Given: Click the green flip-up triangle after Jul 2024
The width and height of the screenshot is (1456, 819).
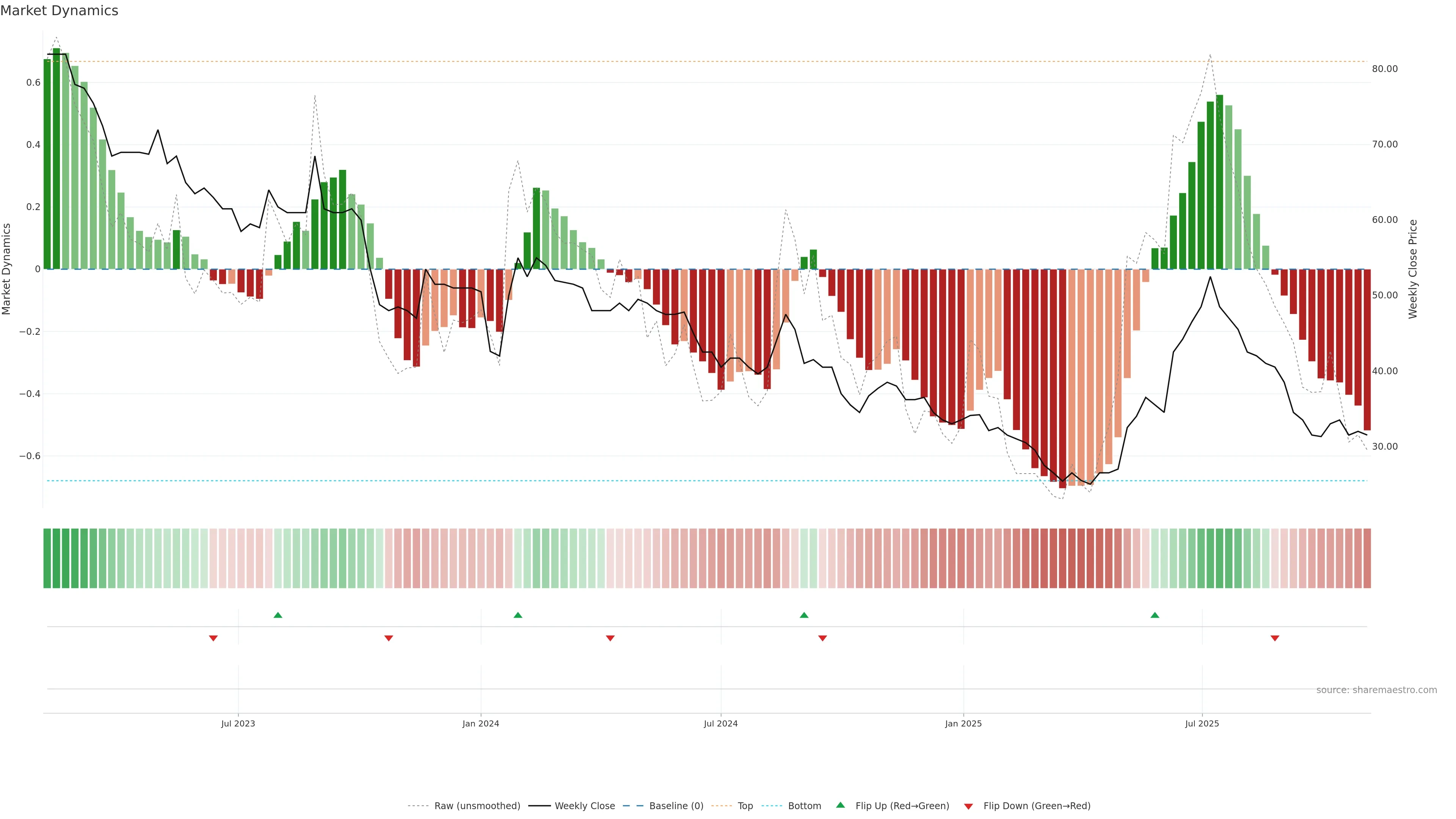Looking at the screenshot, I should (804, 615).
